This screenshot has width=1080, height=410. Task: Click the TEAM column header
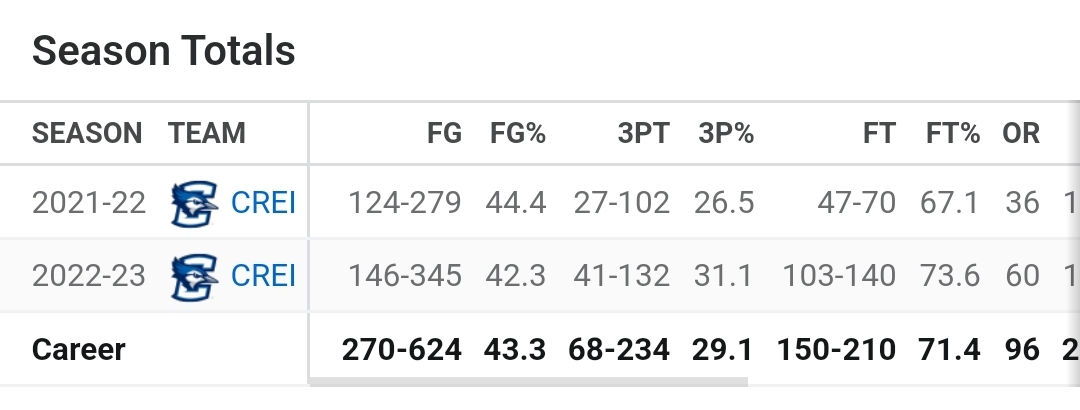tap(207, 133)
